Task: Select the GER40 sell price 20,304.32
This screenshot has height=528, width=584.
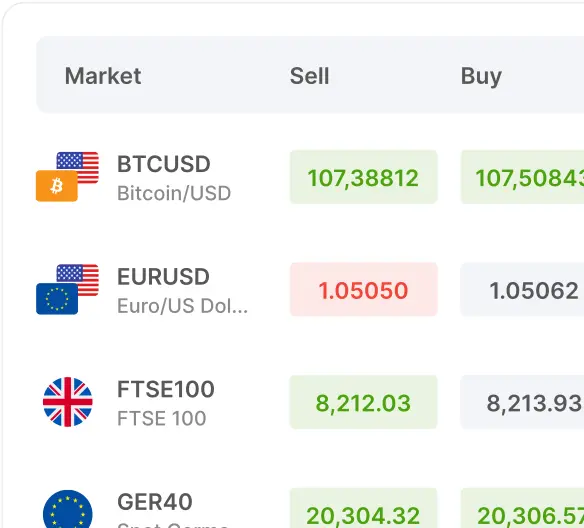Action: point(364,508)
